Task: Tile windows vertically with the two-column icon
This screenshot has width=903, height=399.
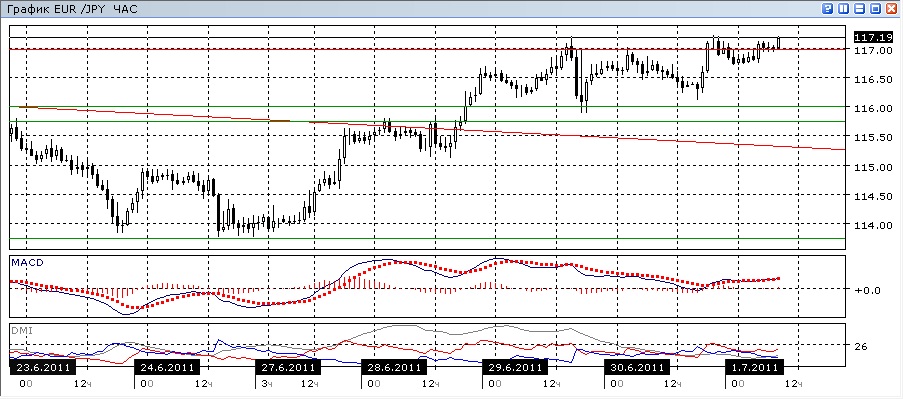Action: 844,9
